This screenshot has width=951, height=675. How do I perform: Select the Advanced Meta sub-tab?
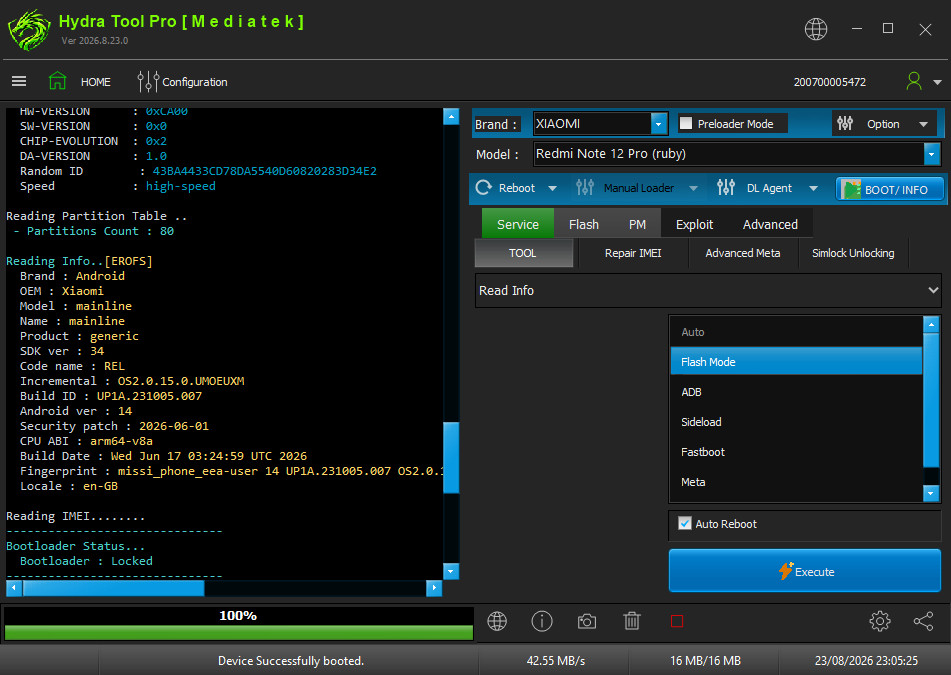[x=742, y=253]
